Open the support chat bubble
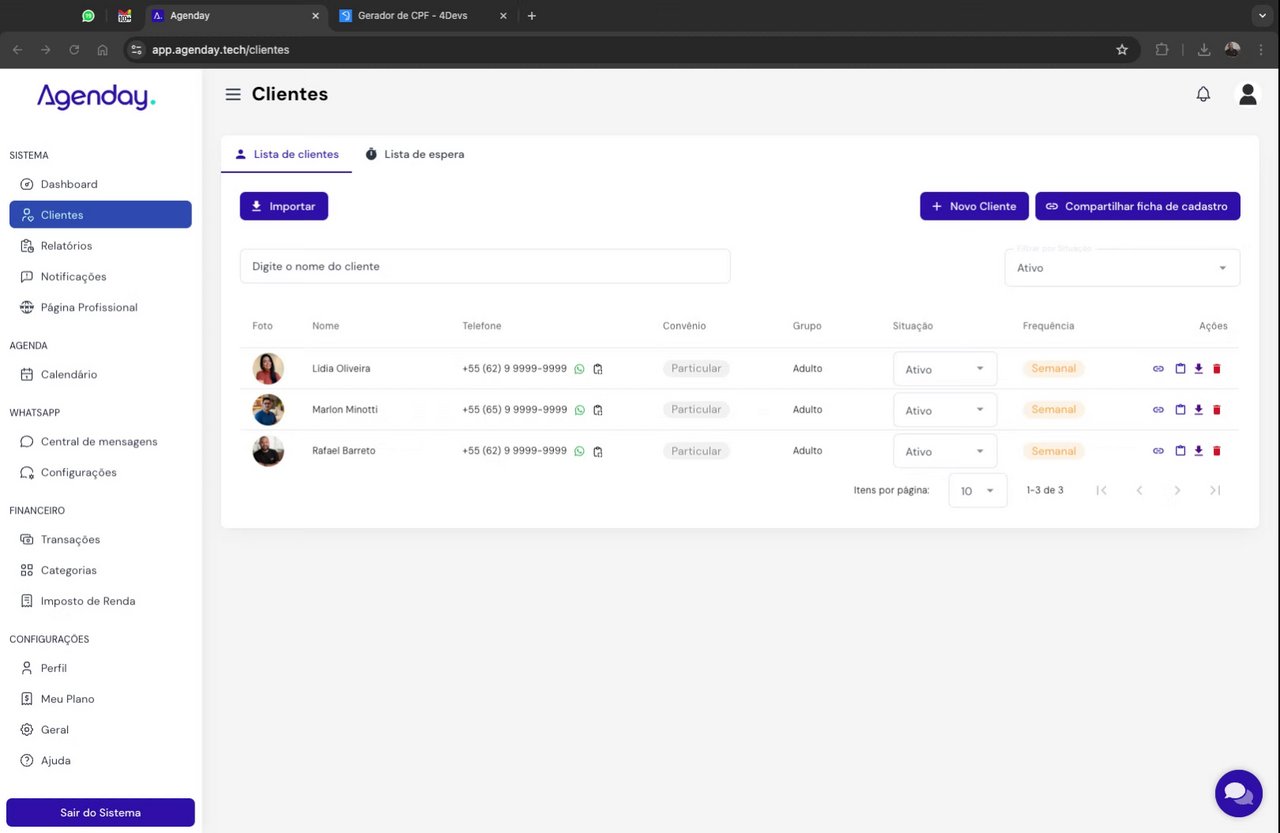The height and width of the screenshot is (833, 1280). (x=1238, y=794)
